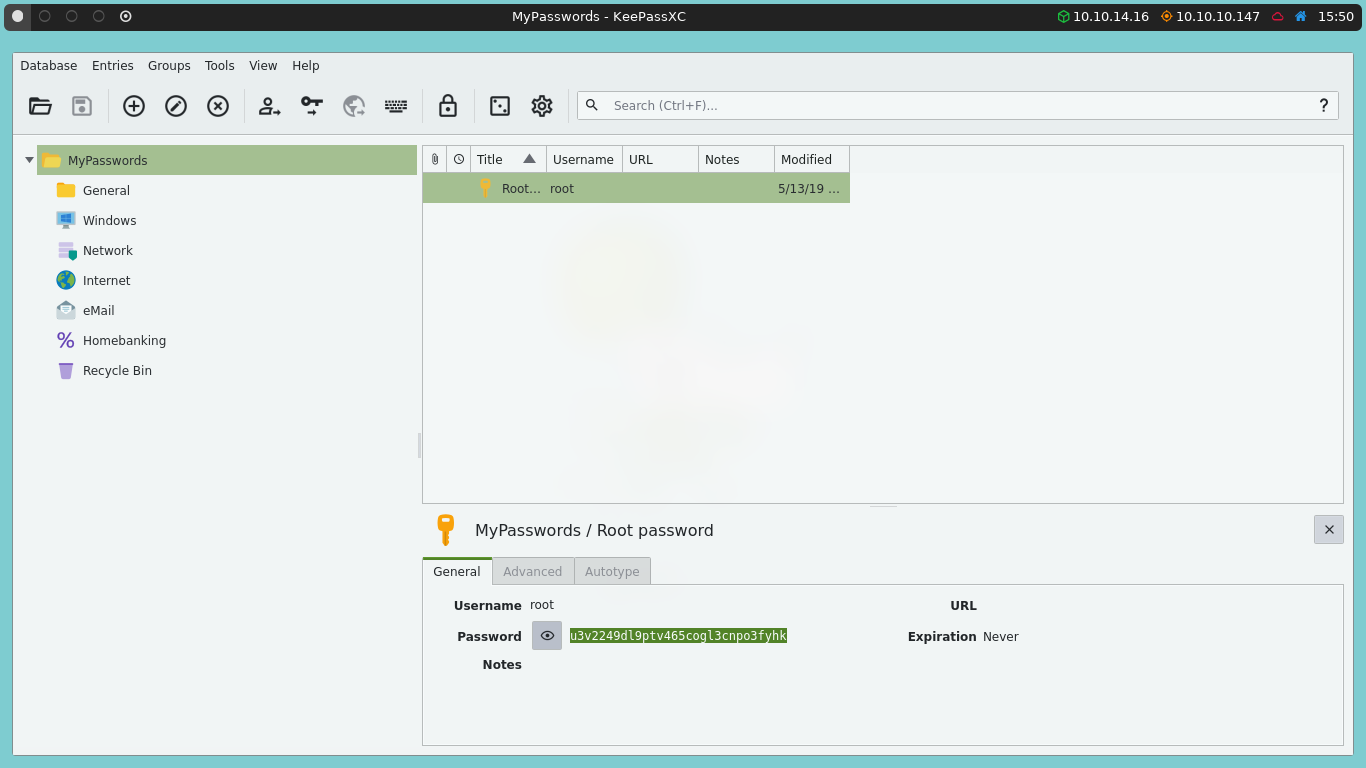1366x768 pixels.
Task: Sort entries by the Notes column
Action: pos(737,159)
